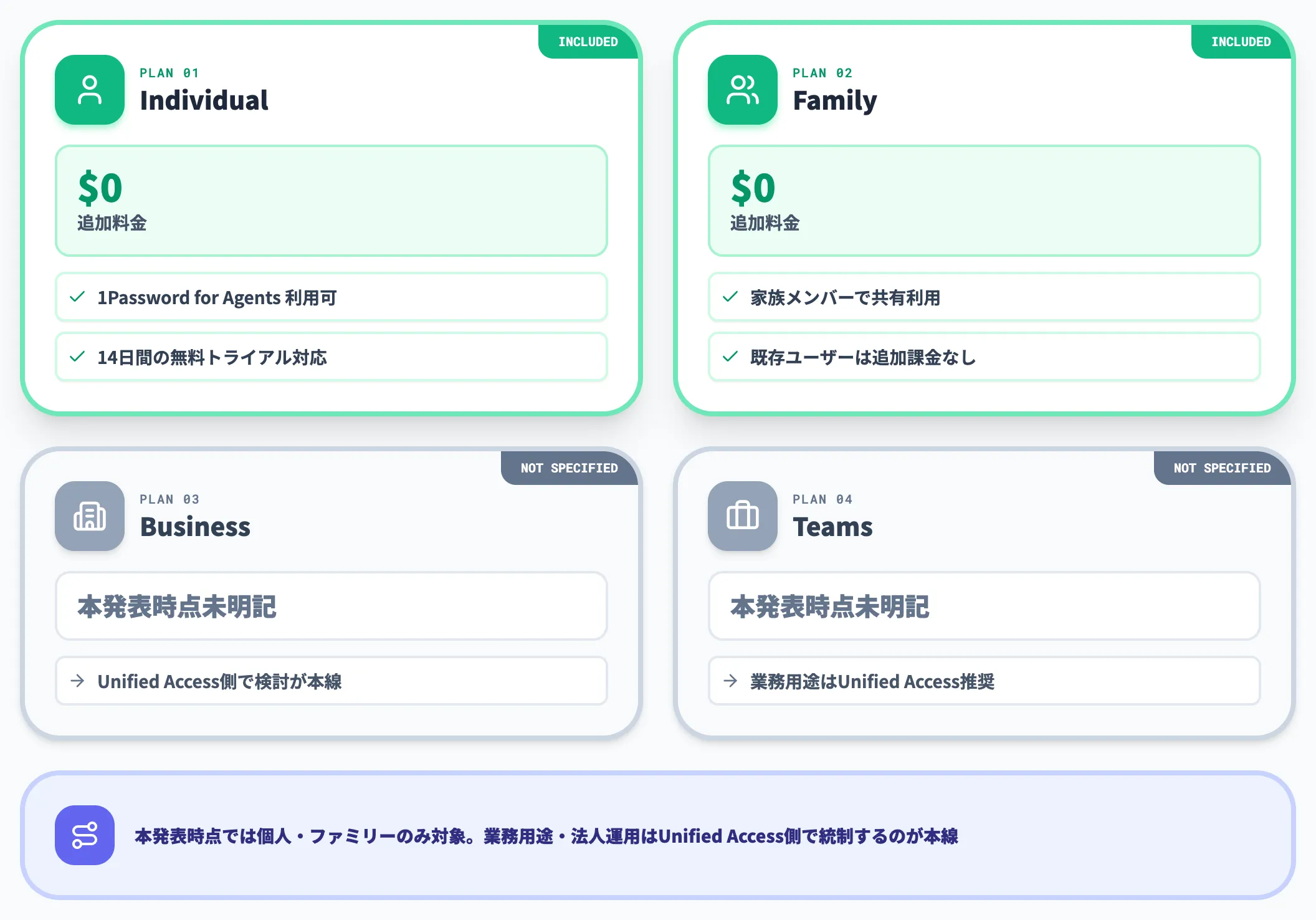Click the $0 price in Family card
Screen dimensions: 1316x920
pos(753,188)
